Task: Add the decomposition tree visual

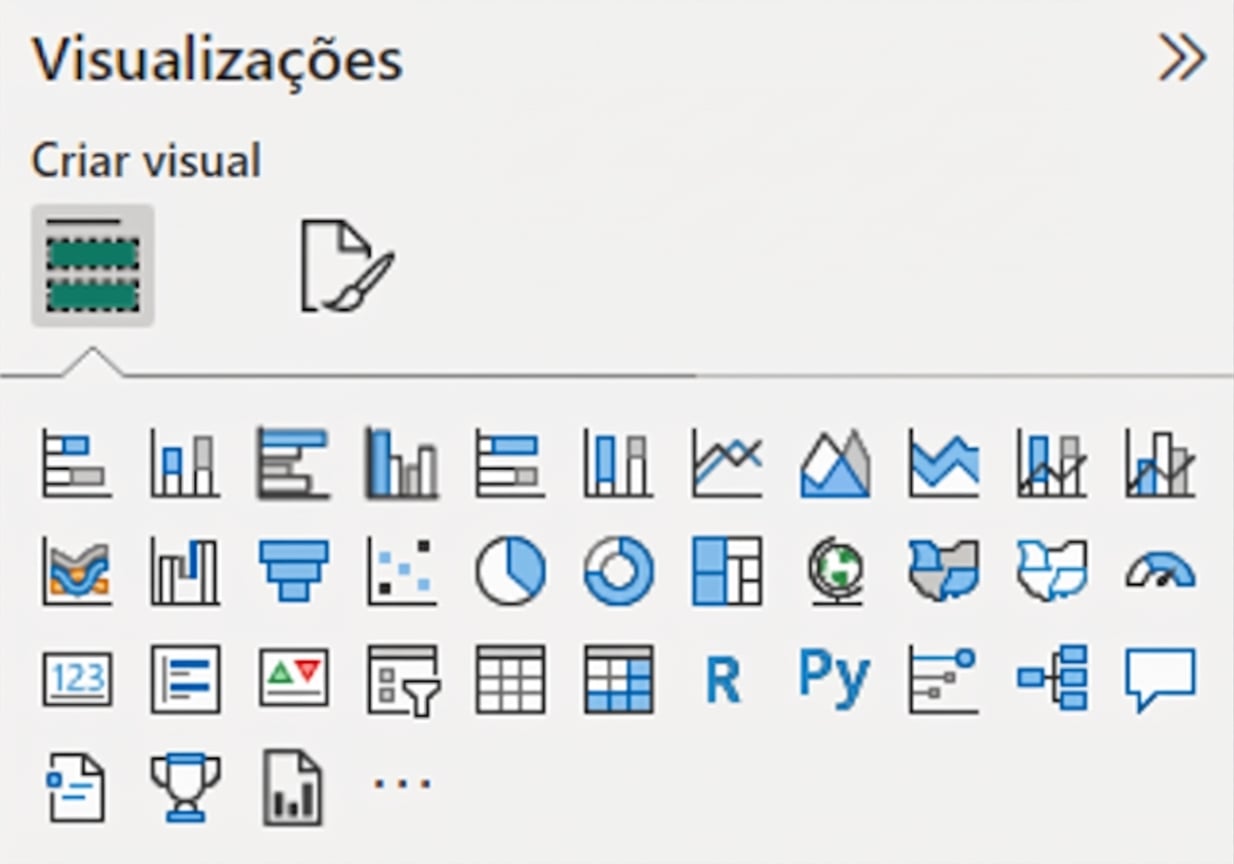Action: 1052,680
